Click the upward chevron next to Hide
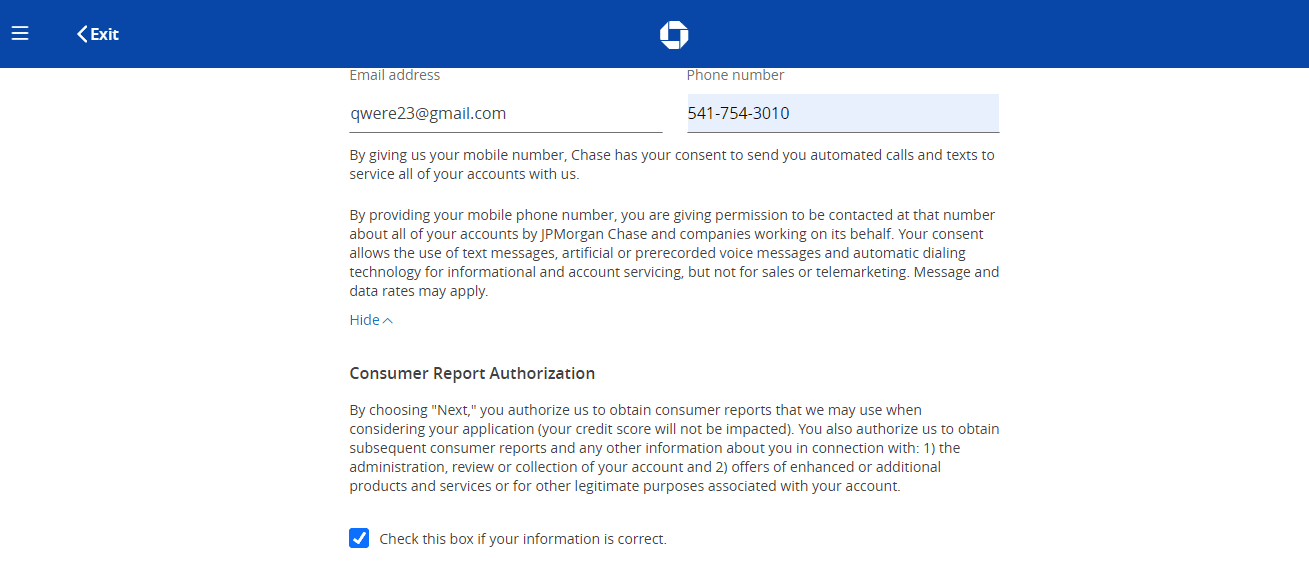The width and height of the screenshot is (1309, 564). 388,321
